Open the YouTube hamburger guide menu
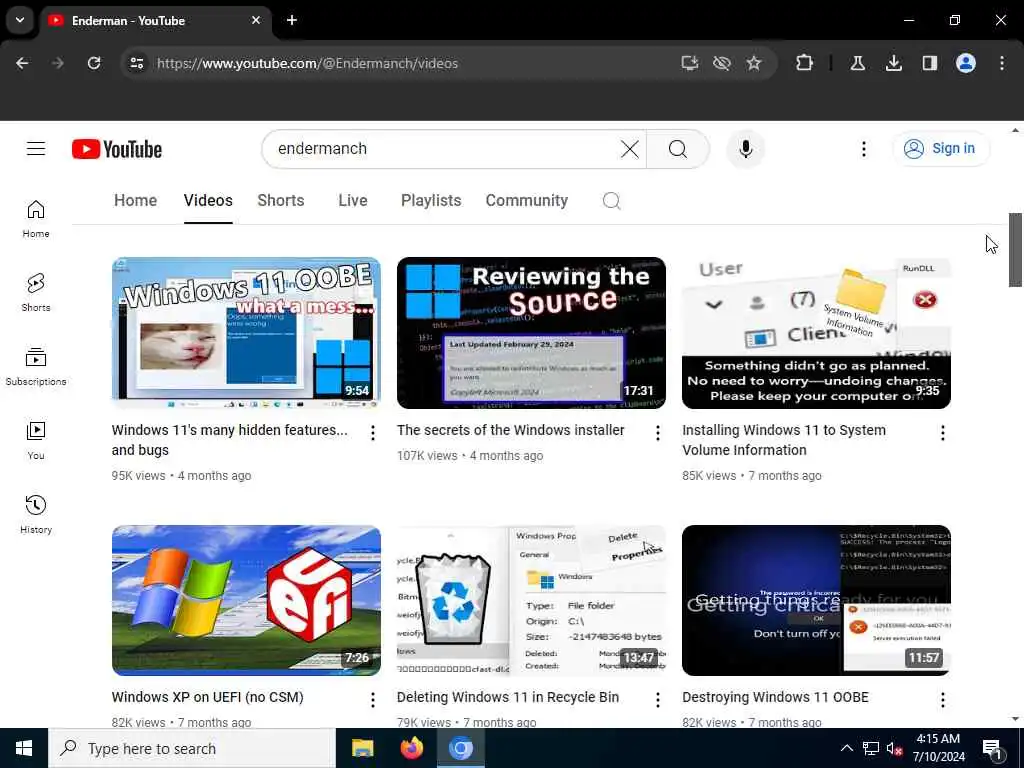The height and width of the screenshot is (768, 1024). tap(36, 149)
